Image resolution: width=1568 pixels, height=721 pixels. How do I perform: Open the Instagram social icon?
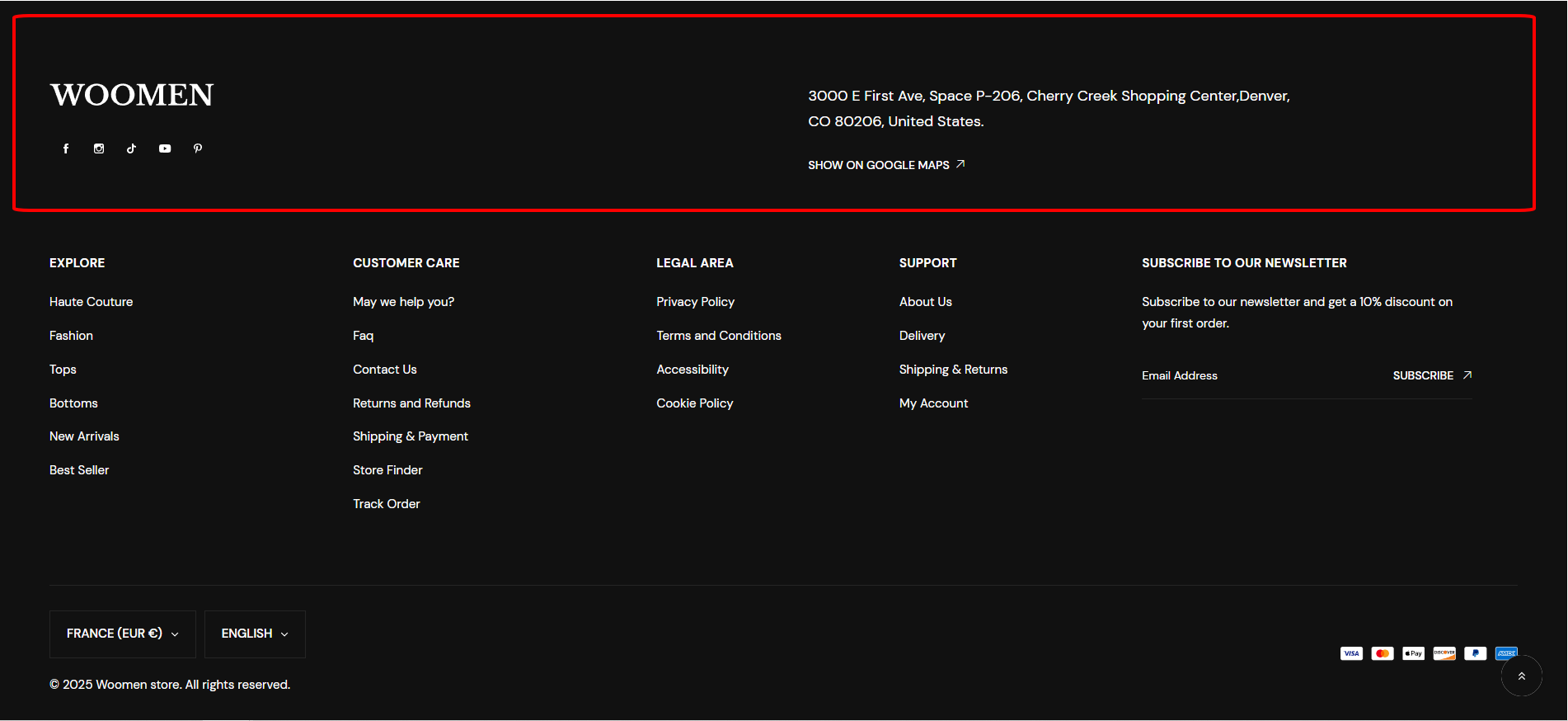[99, 148]
